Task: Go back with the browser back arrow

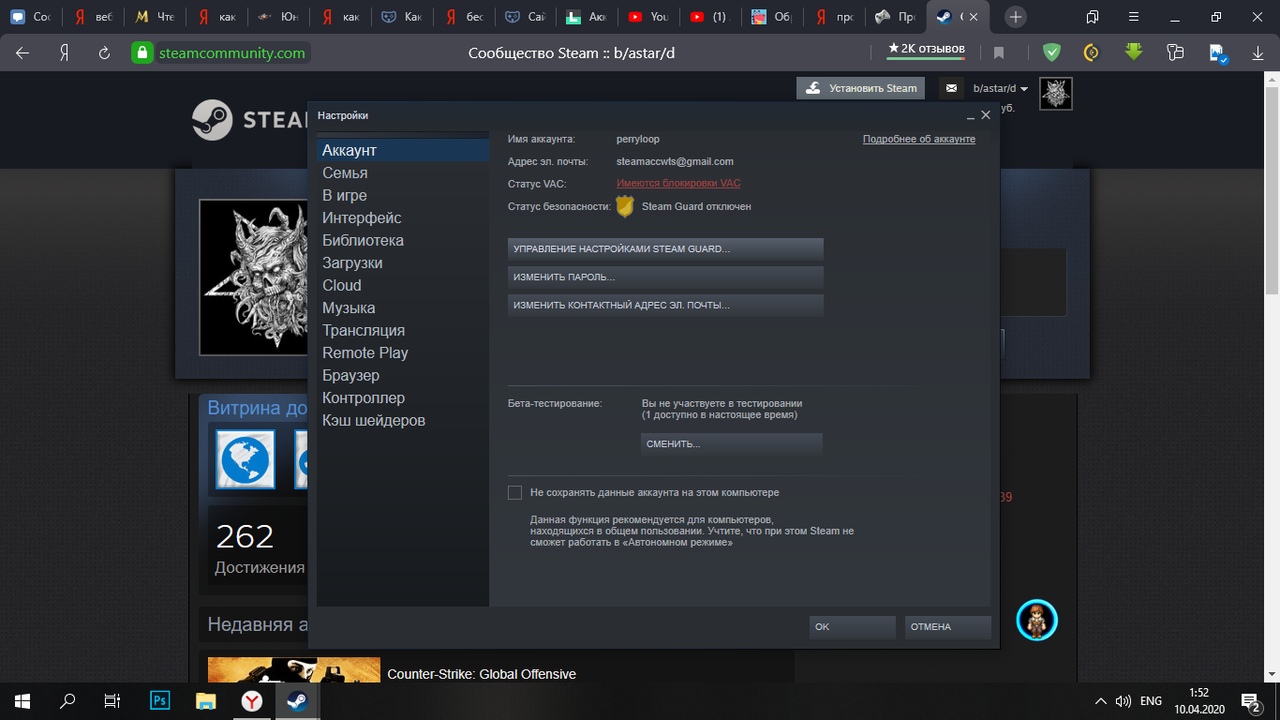Action: (22, 53)
